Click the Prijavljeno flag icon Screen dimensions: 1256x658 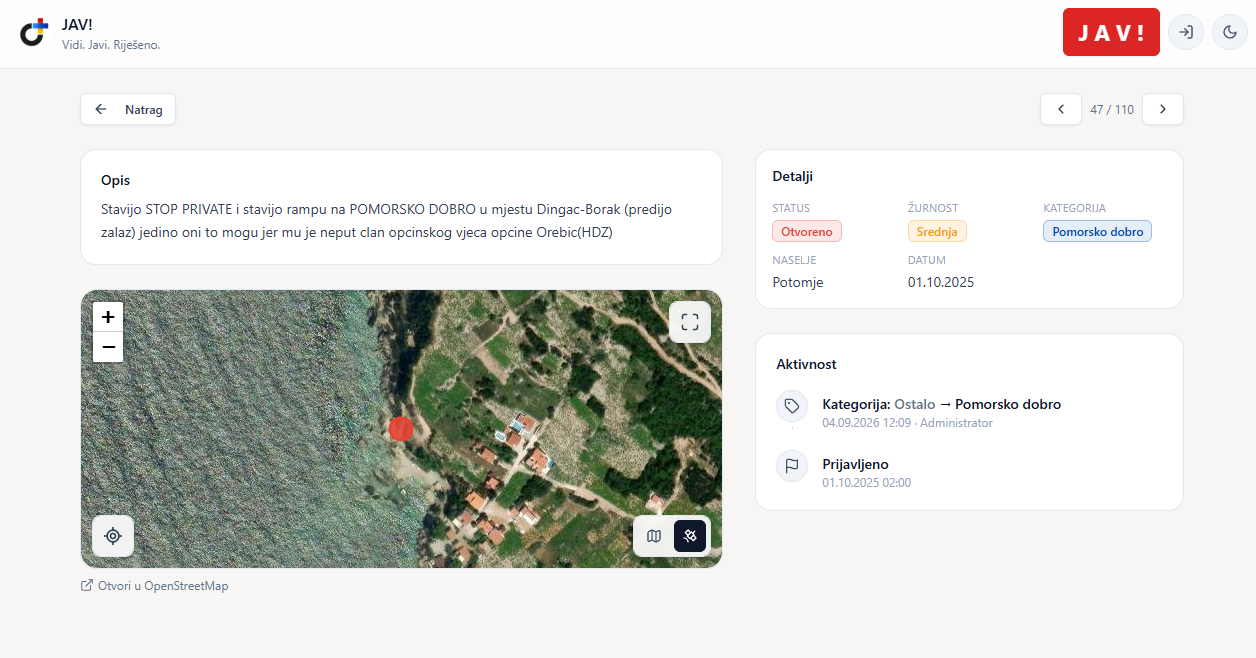click(792, 466)
